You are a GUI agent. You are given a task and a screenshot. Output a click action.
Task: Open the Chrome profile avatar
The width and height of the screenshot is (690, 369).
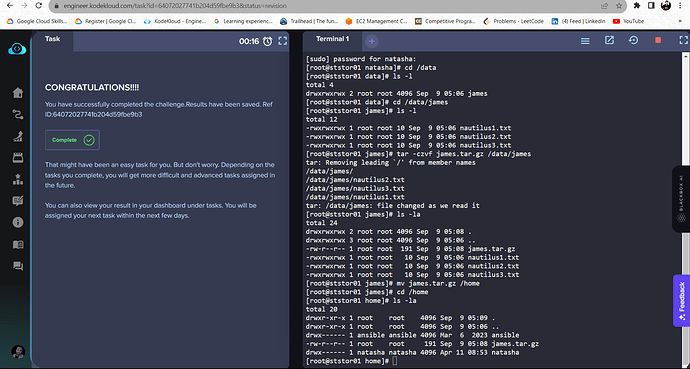666,6
